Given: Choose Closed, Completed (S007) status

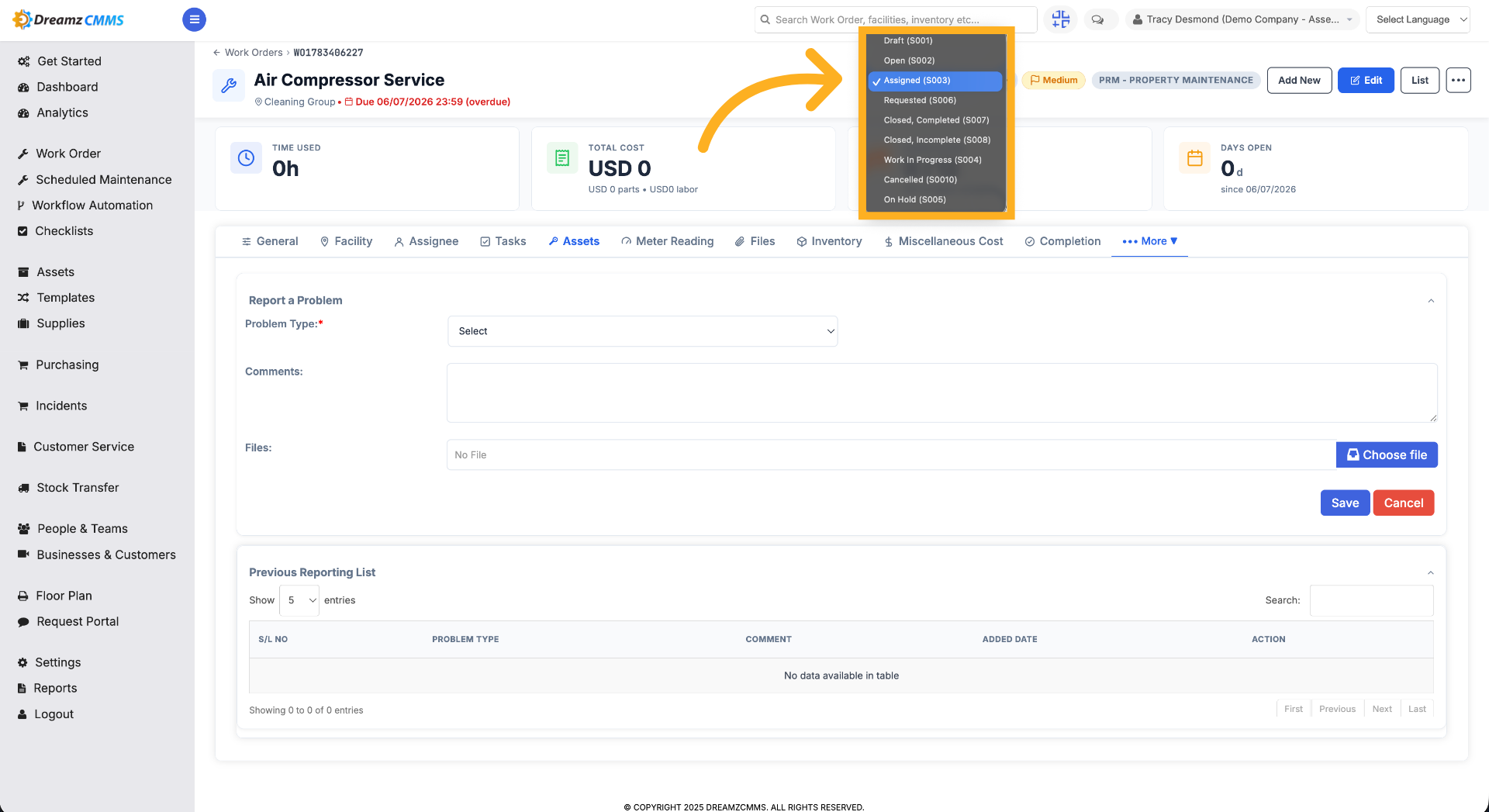Looking at the screenshot, I should (x=935, y=120).
